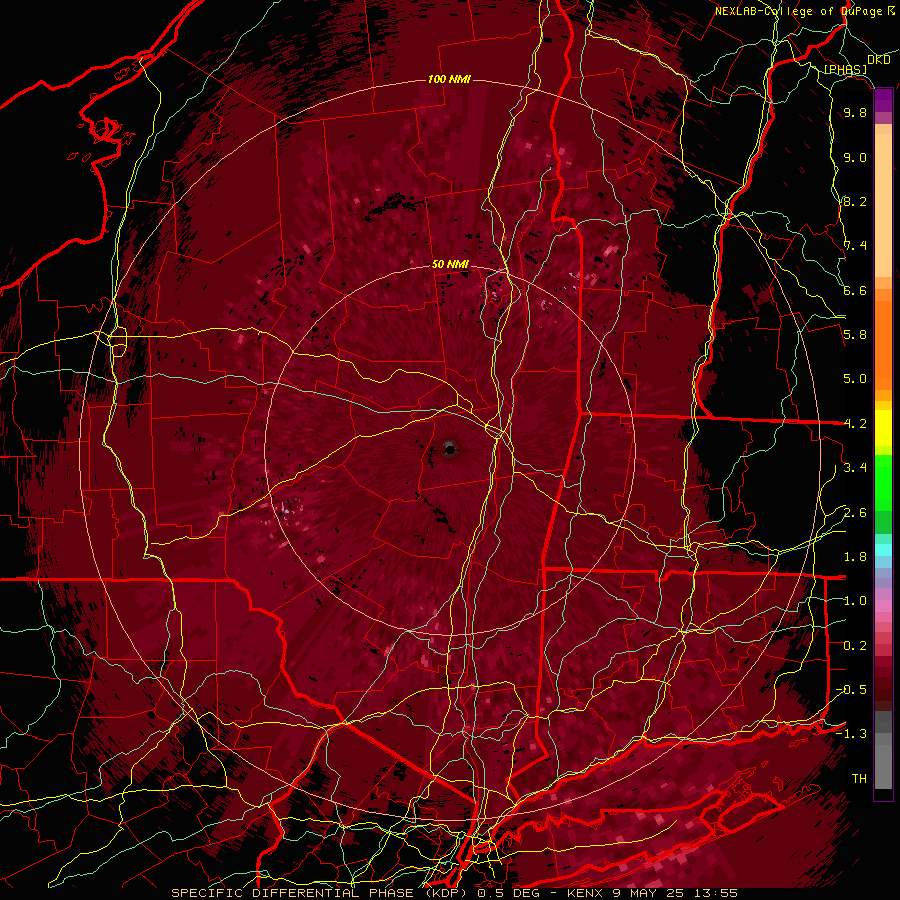Viewport: 900px width, 900px height.
Task: Click the purple swatch atop the color bar
Action: (883, 101)
